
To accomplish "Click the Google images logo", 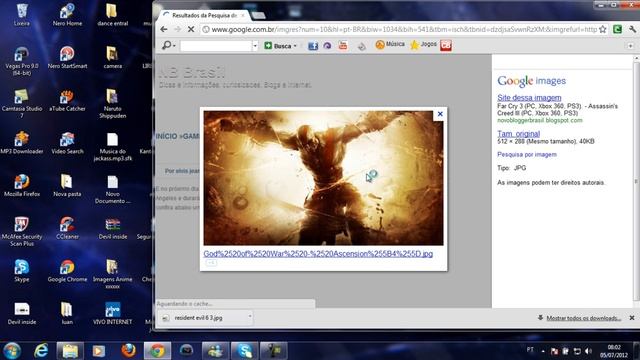I will coord(531,81).
